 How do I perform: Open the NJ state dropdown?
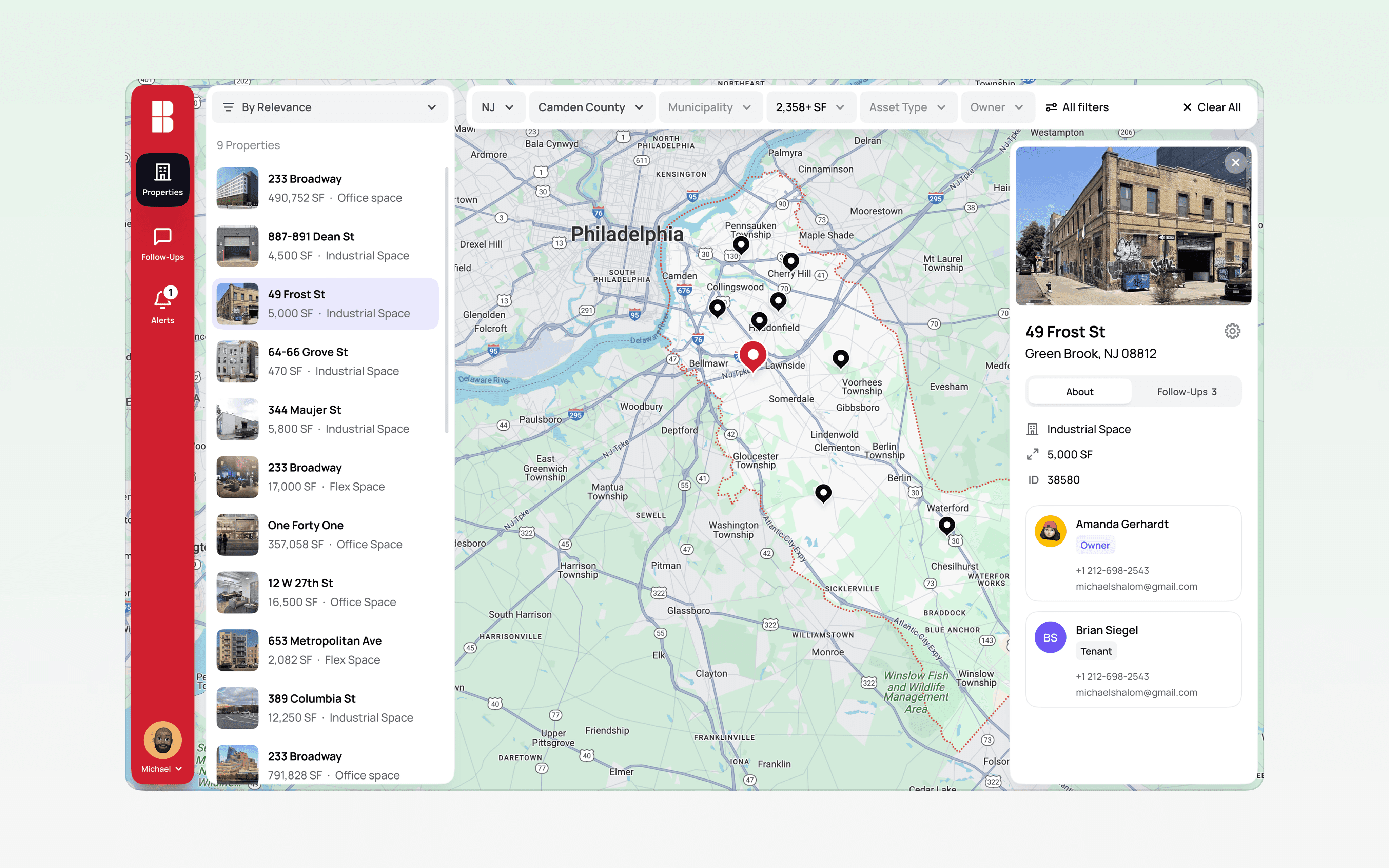497,107
